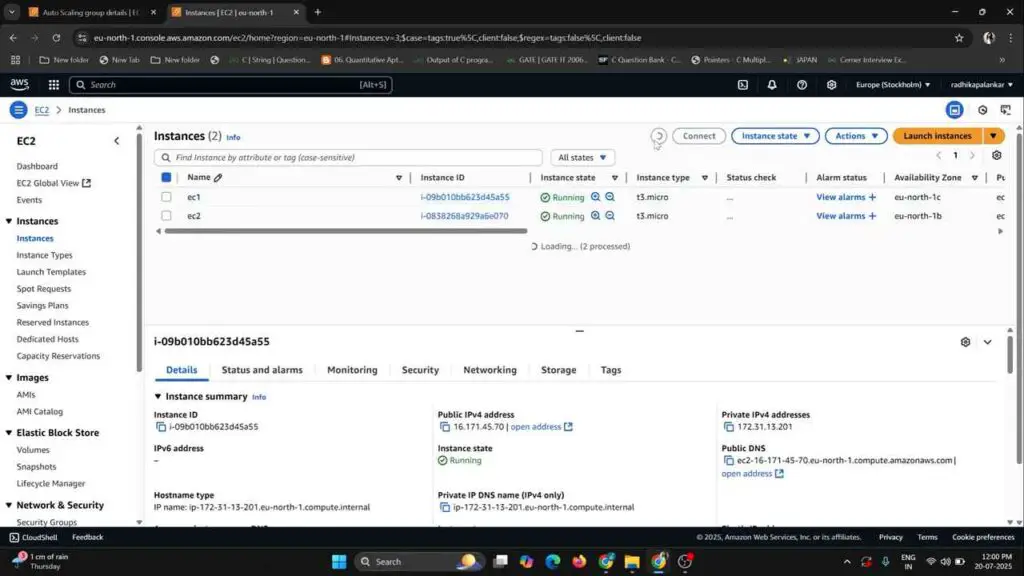The height and width of the screenshot is (576, 1024).
Task: Zoom in icon for ec1 instance state
Action: (596, 197)
